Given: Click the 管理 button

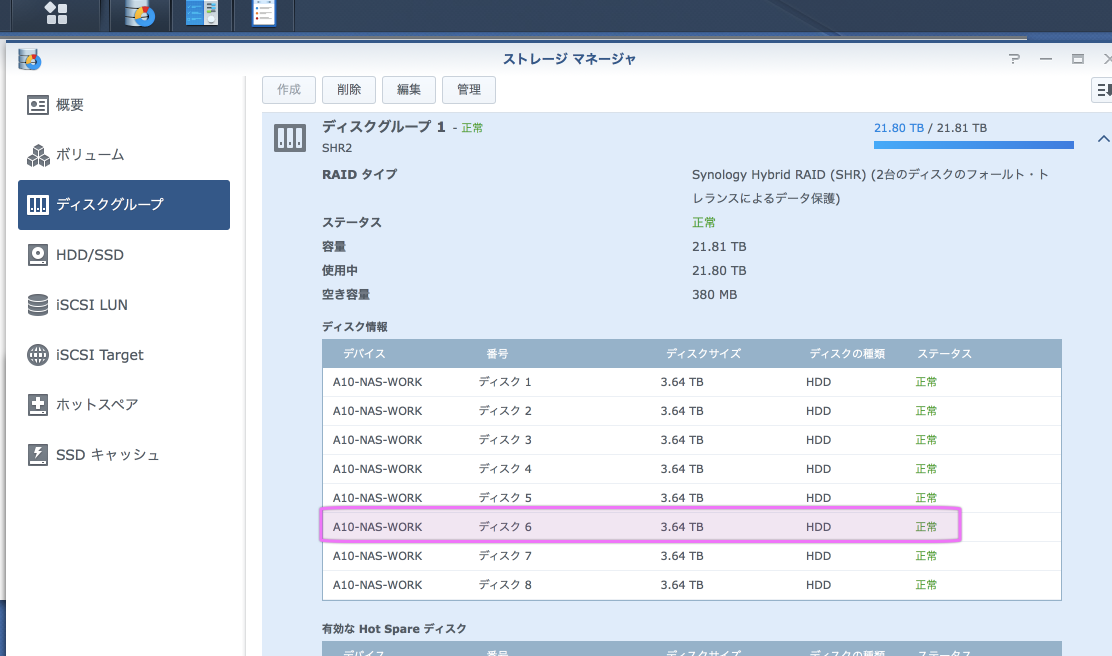Looking at the screenshot, I should pos(469,89).
